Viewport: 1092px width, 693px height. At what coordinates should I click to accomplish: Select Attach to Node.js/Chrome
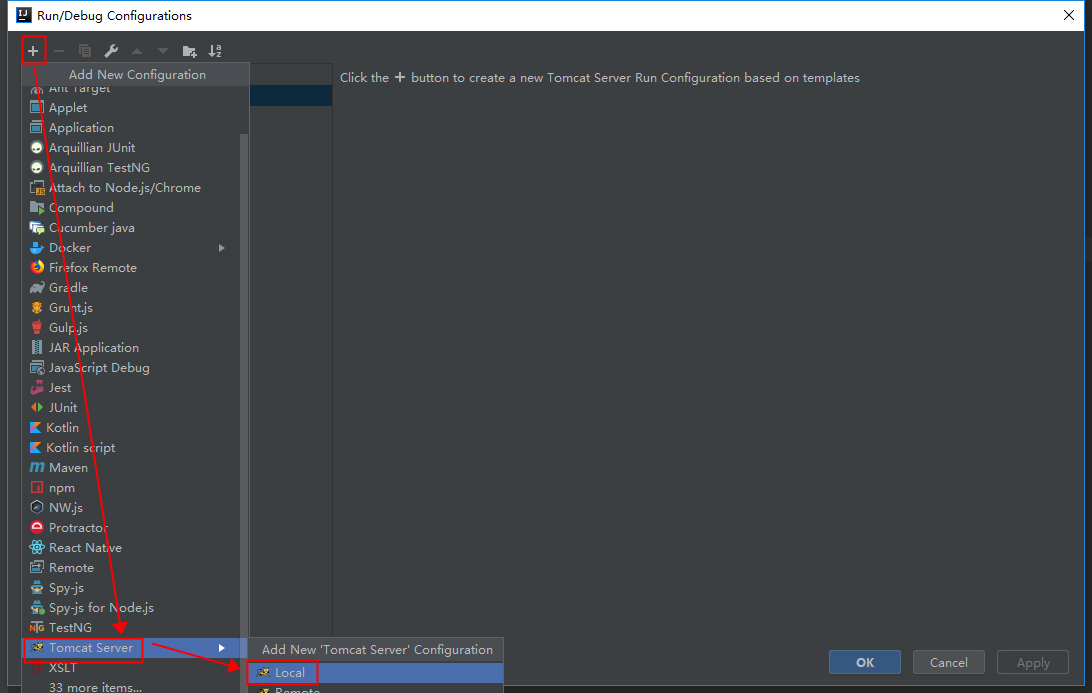click(131, 187)
